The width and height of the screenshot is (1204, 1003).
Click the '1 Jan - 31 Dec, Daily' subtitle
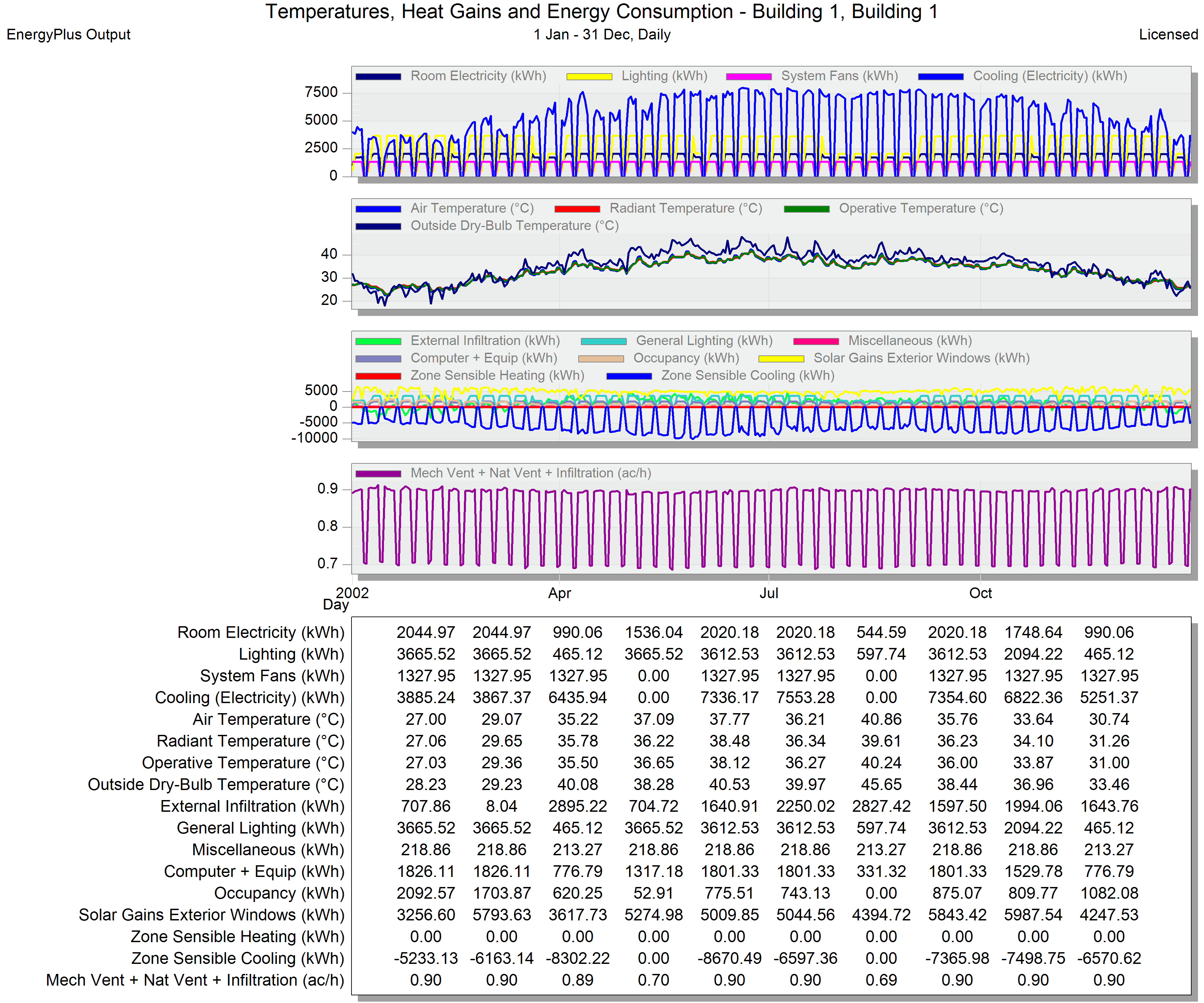[602, 34]
